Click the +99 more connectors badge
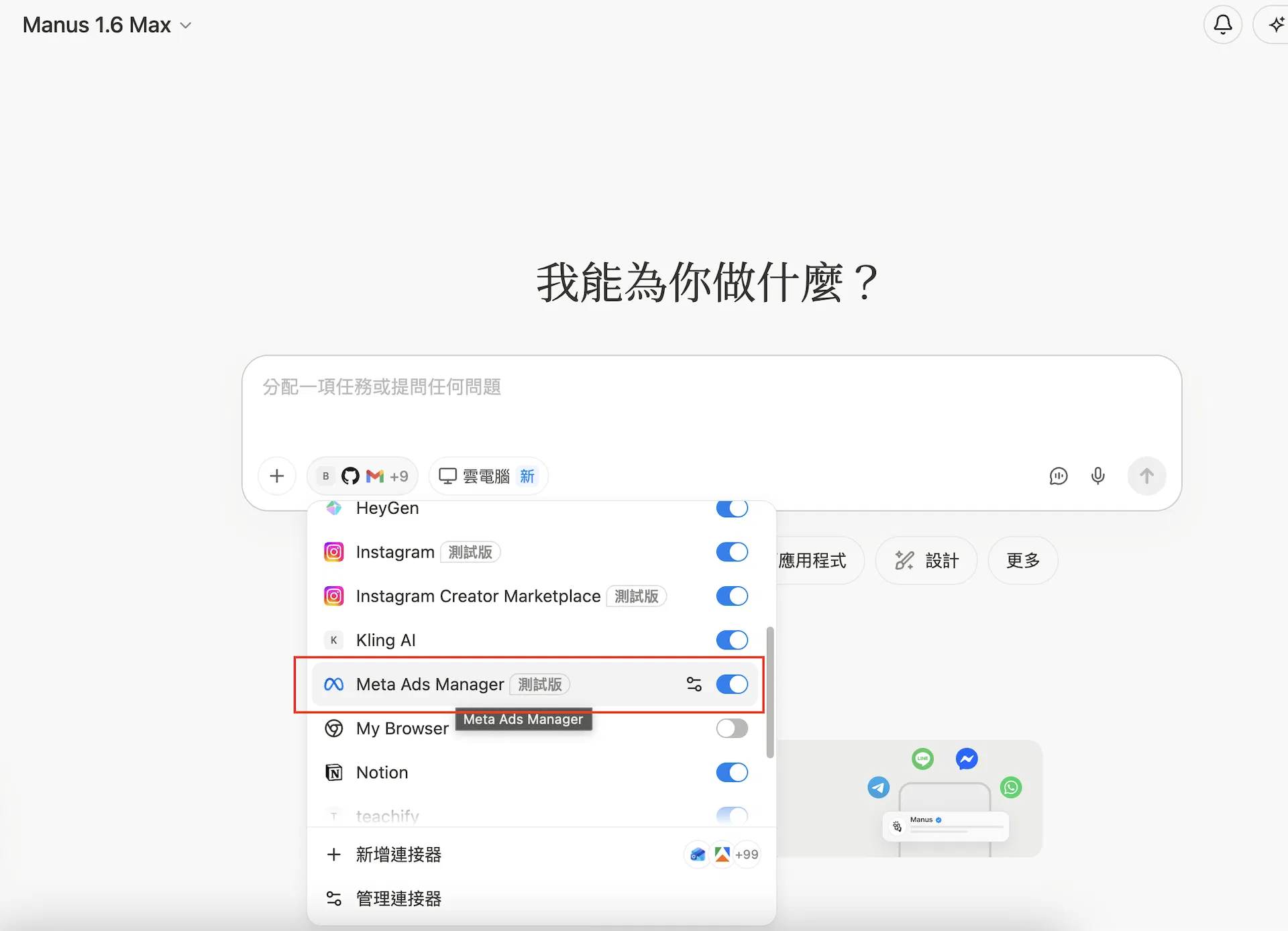This screenshot has height=931, width=1288. [747, 855]
